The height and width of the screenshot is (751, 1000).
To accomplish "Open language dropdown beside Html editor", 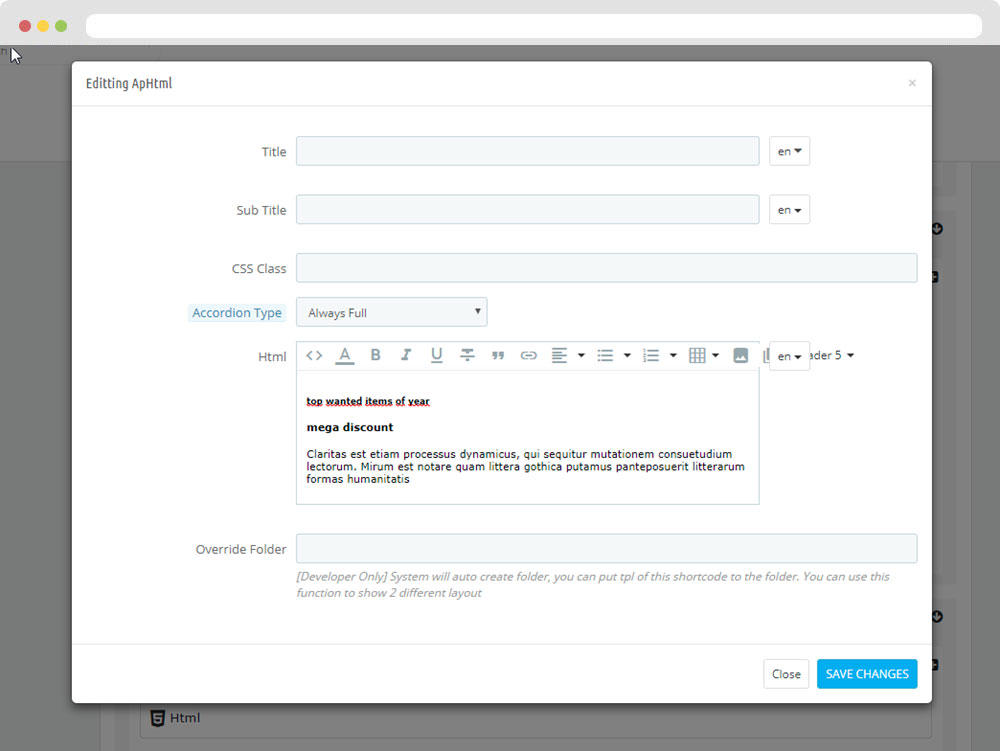I will pyautogui.click(x=790, y=356).
